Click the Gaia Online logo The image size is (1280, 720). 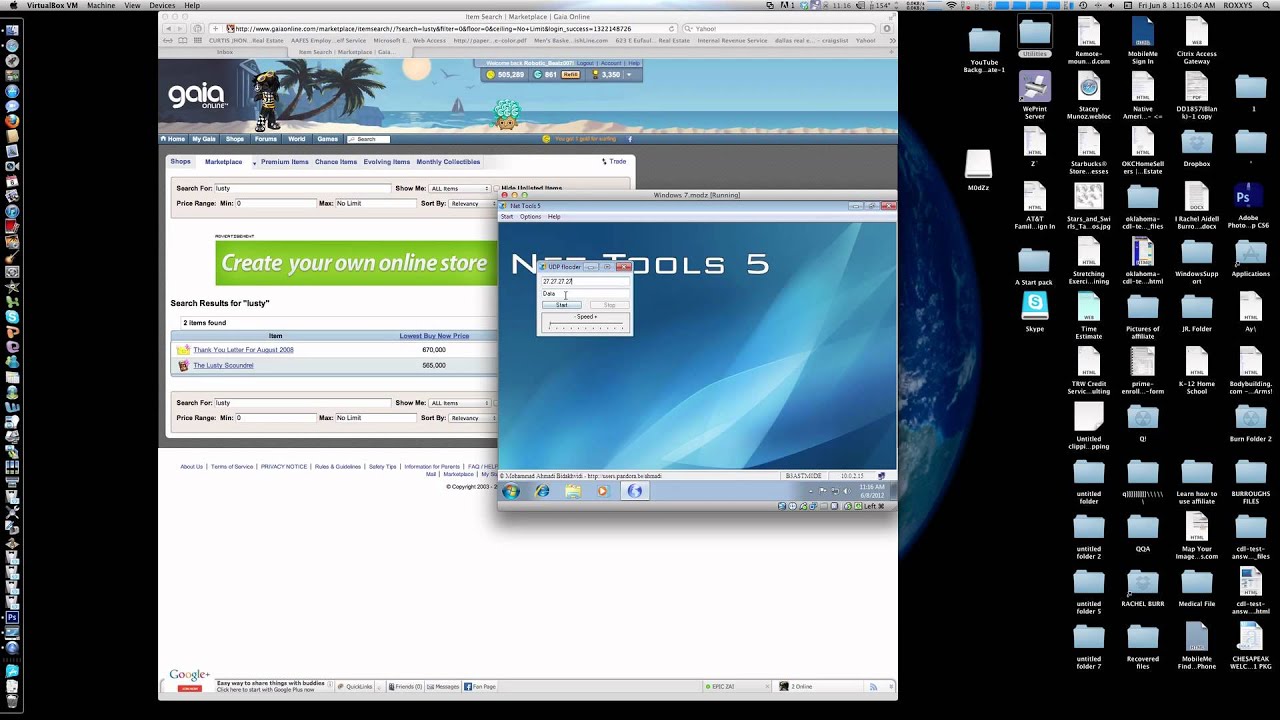(197, 95)
